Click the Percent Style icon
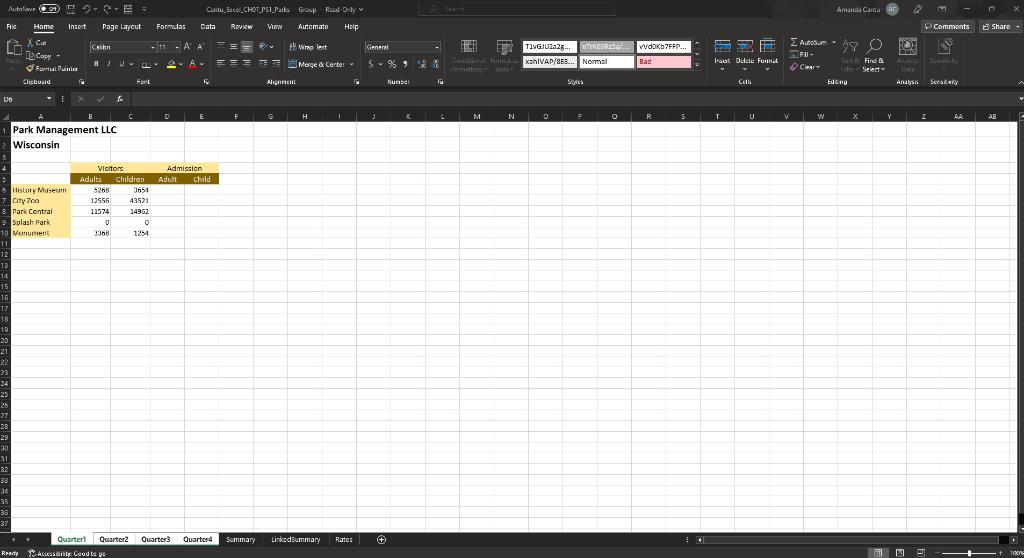1024x558 pixels. 392,64
